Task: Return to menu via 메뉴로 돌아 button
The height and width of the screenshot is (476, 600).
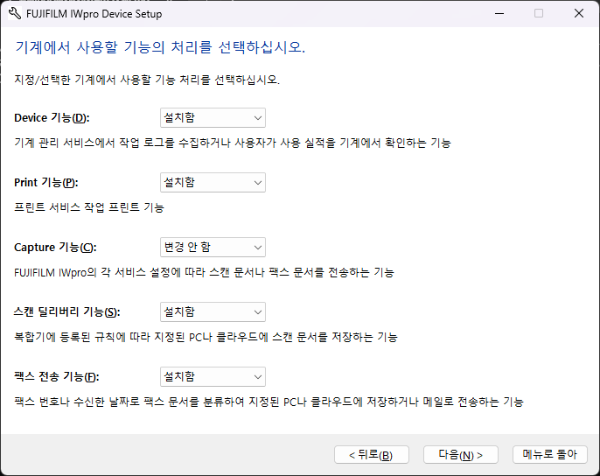Action: pos(550,455)
